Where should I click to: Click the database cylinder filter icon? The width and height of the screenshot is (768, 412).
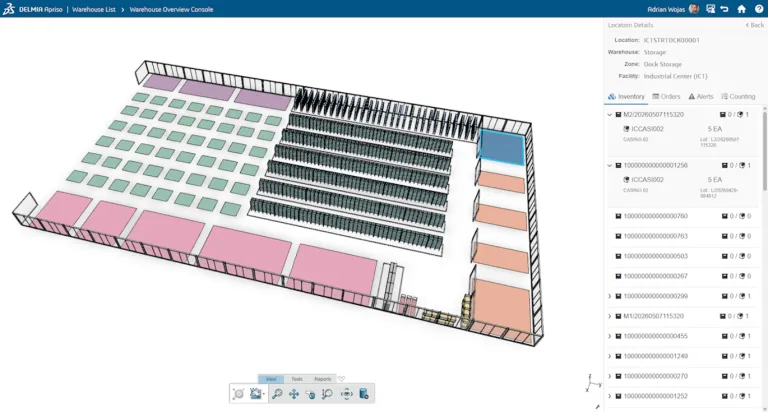[x=363, y=393]
